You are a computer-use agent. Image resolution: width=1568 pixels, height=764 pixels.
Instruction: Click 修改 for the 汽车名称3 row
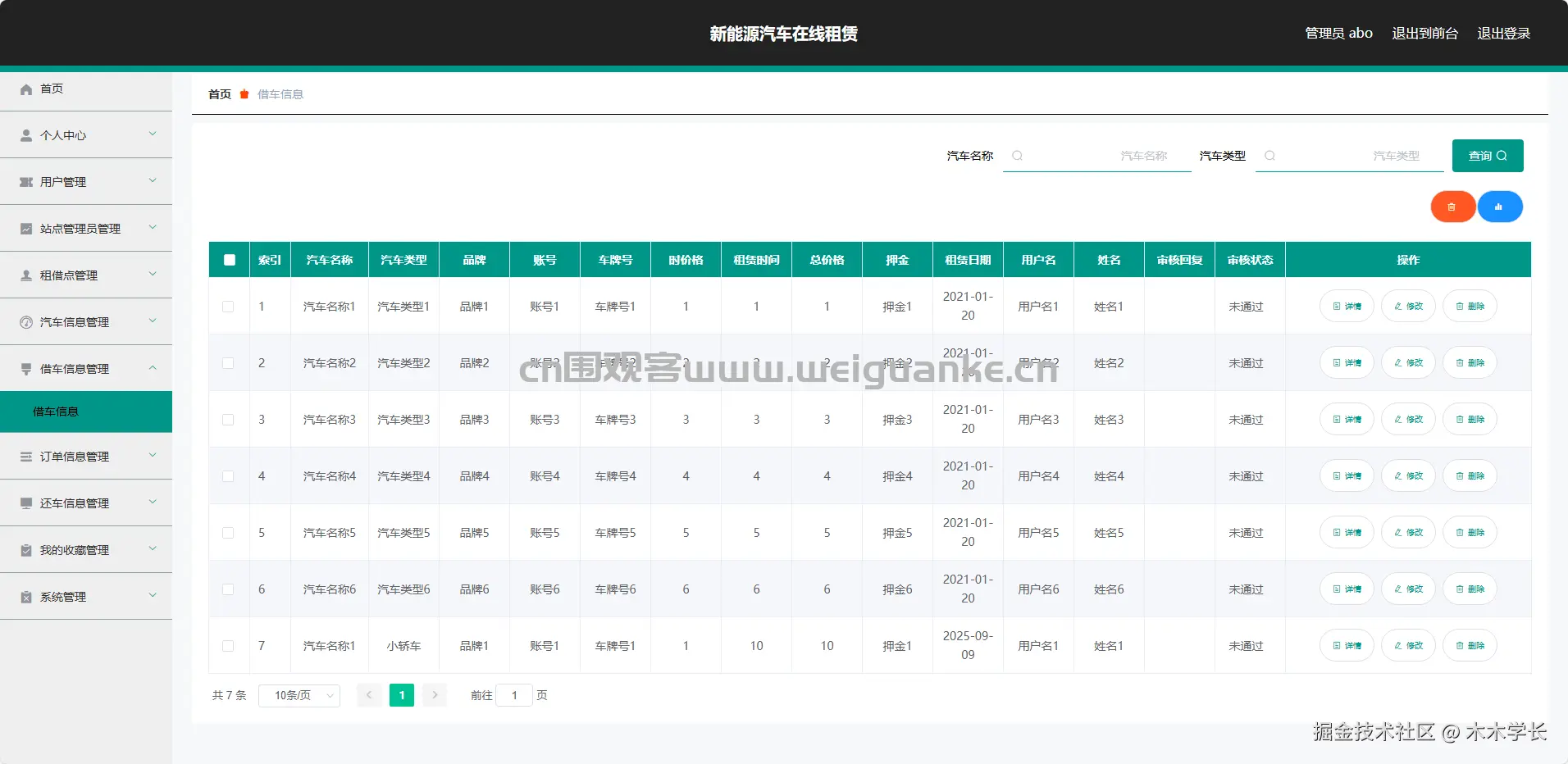(1409, 420)
